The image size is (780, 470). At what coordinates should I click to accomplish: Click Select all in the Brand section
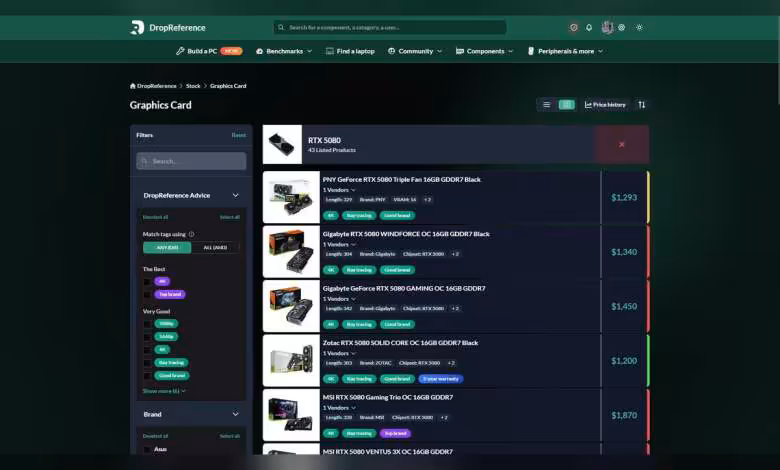(230, 436)
